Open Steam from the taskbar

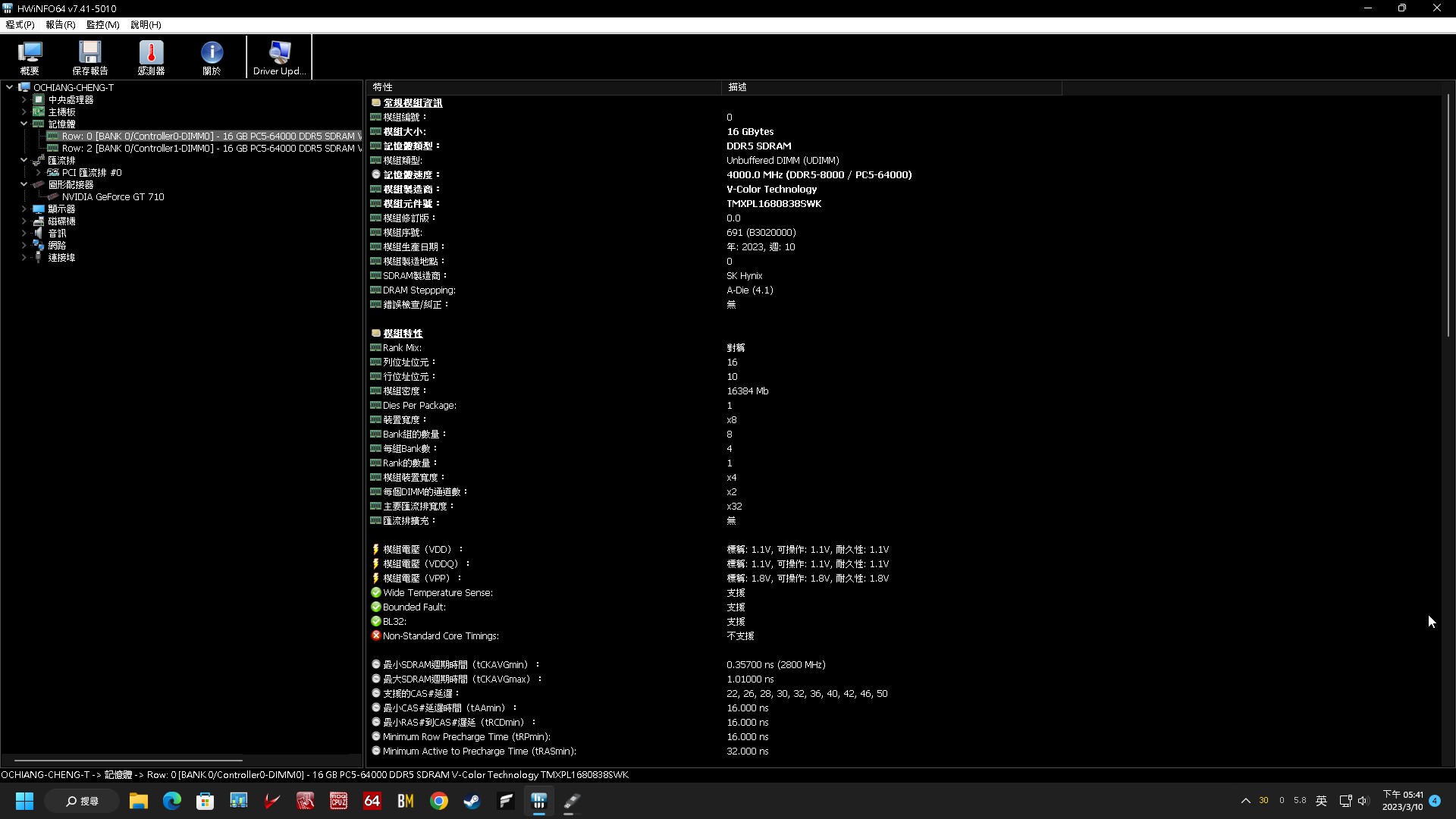pos(472,802)
